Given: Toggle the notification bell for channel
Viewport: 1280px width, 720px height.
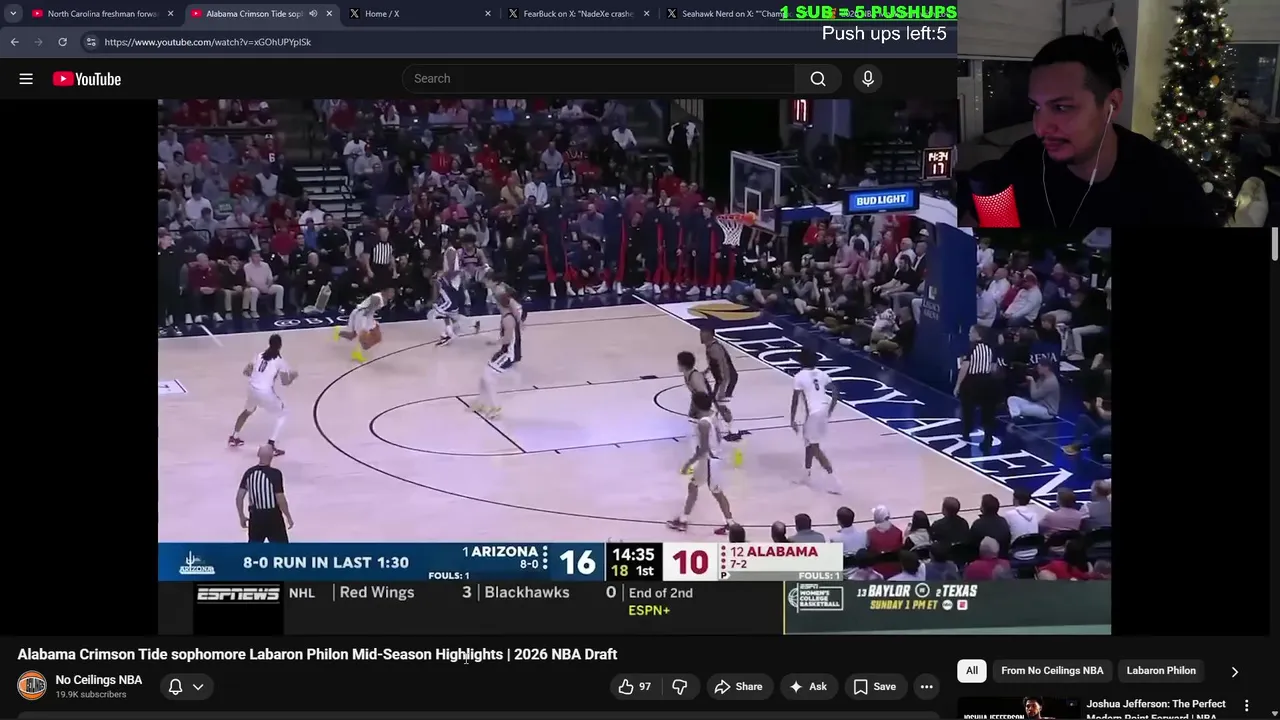Looking at the screenshot, I should (x=175, y=687).
